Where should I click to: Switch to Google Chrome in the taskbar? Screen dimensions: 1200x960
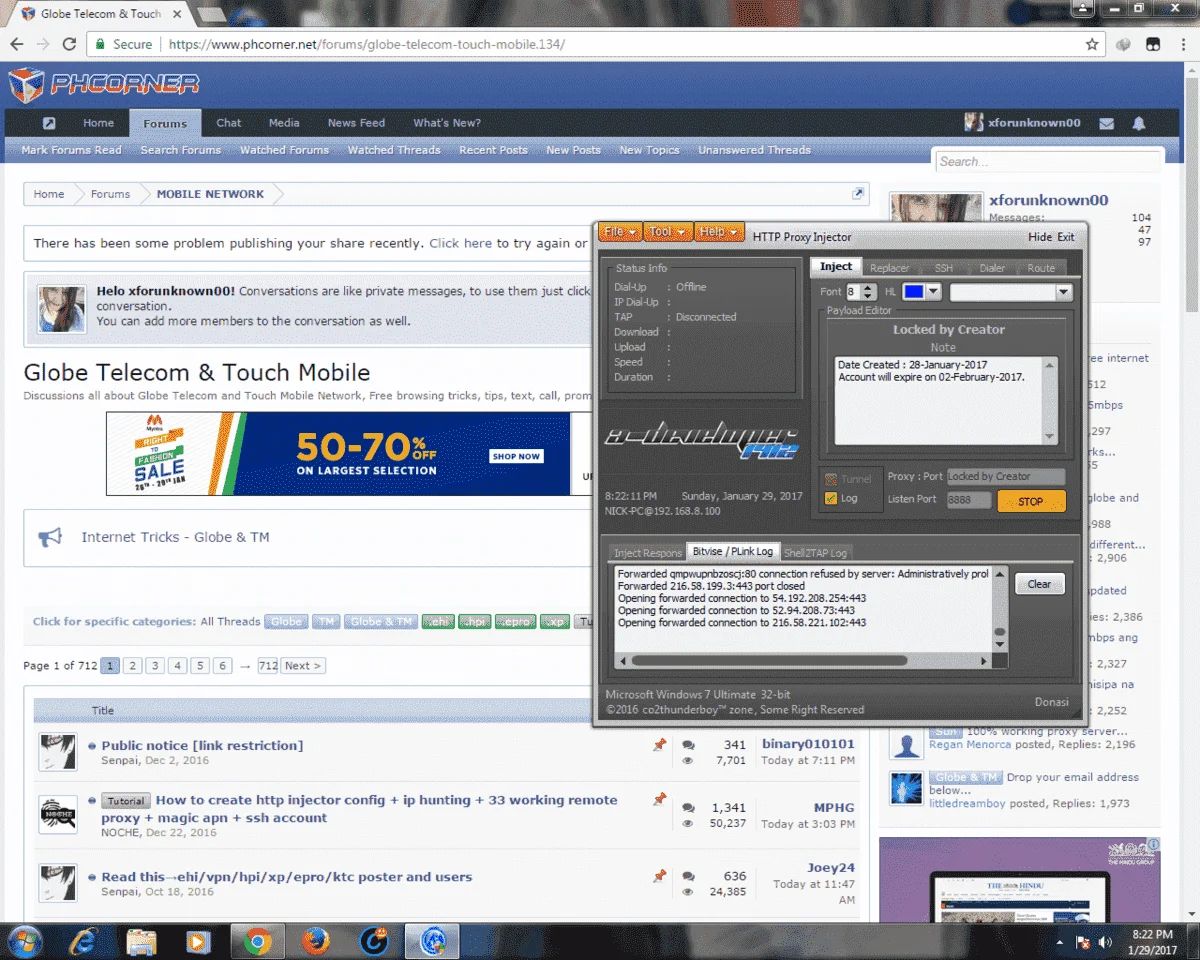tap(258, 941)
